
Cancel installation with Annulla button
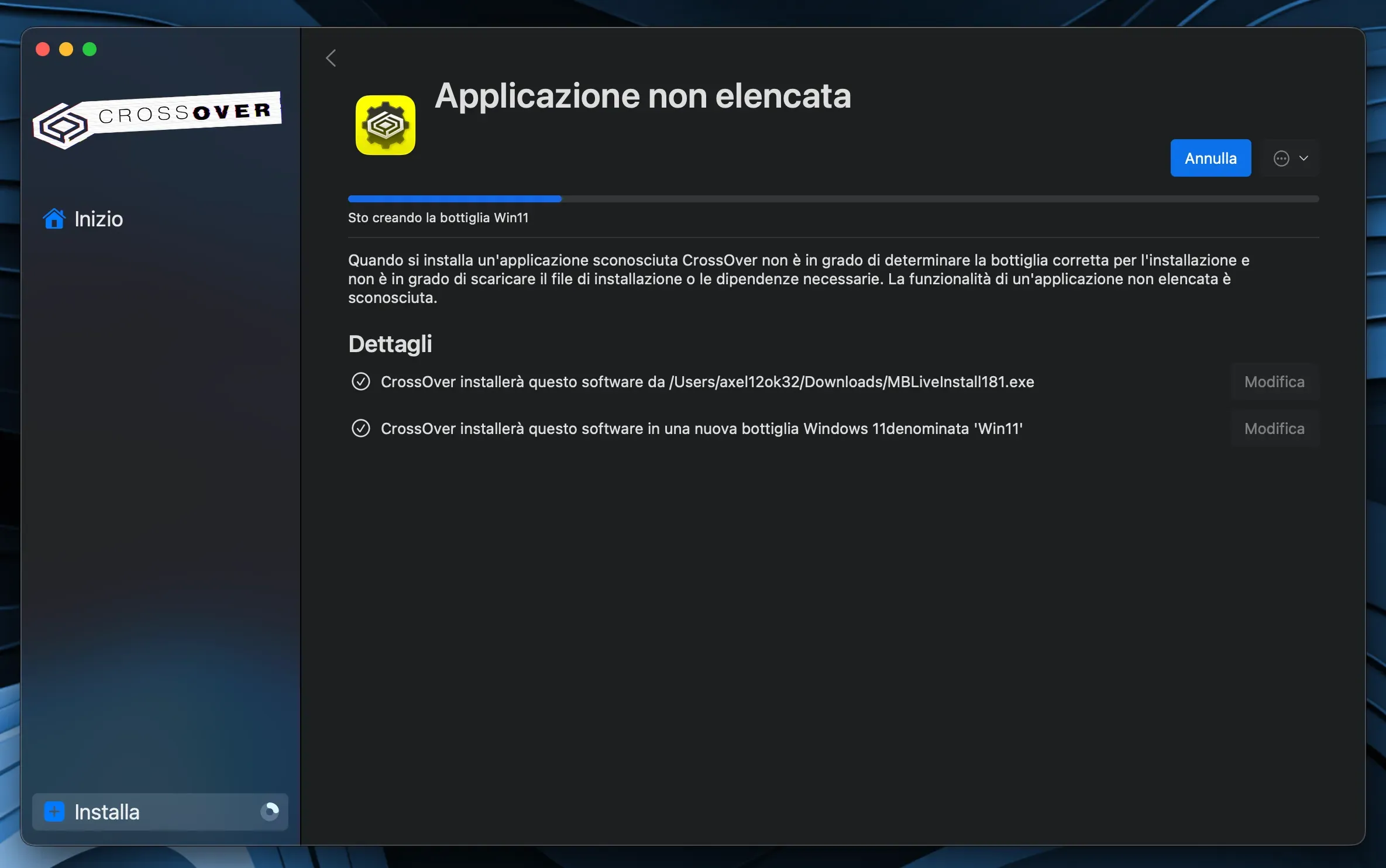[x=1210, y=158]
